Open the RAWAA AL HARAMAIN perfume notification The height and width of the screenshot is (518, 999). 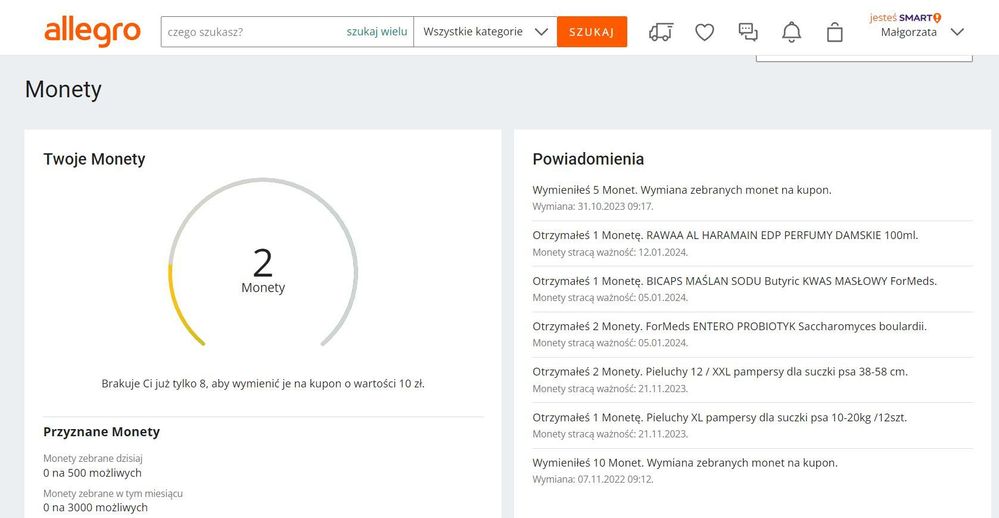[725, 235]
